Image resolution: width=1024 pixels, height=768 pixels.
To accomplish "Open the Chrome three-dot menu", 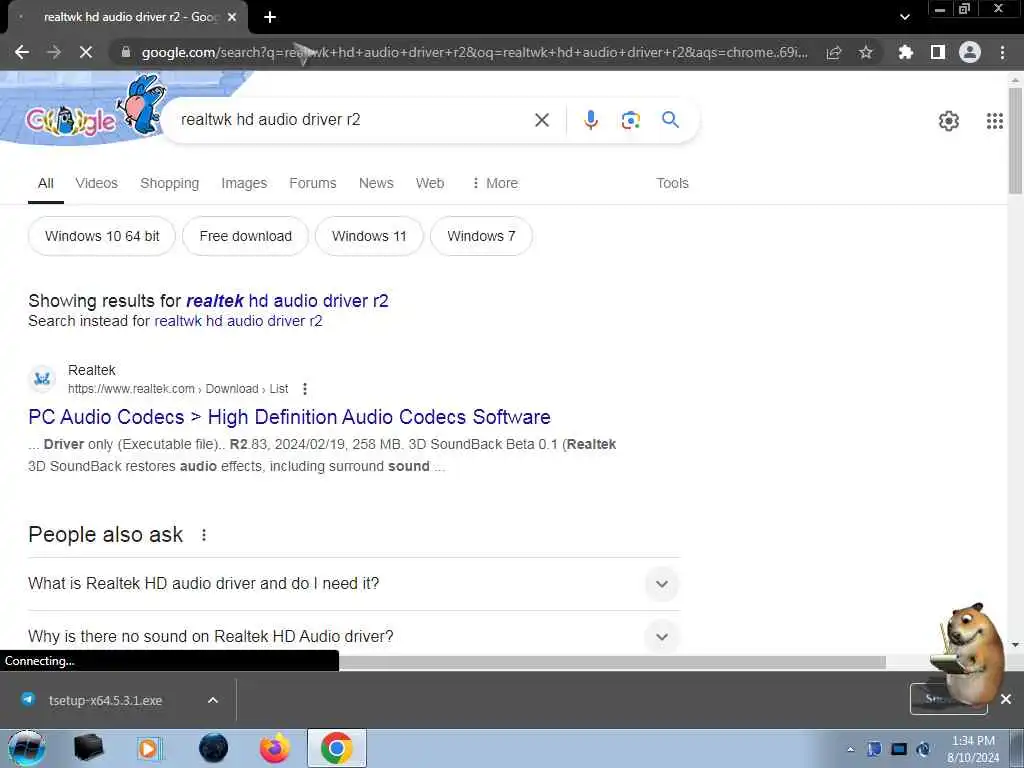I will tap(1002, 52).
